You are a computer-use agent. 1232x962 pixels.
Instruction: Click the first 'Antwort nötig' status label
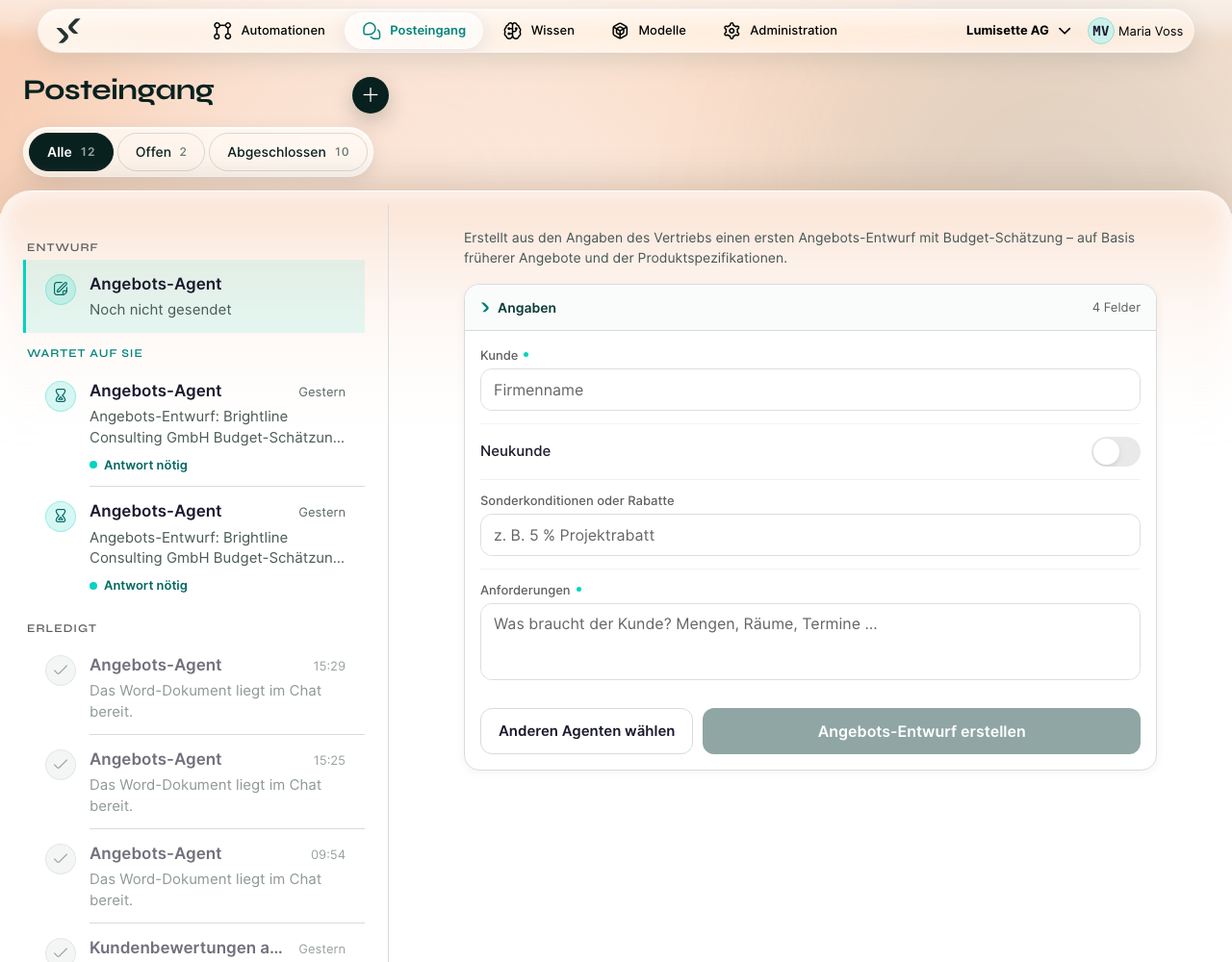[x=145, y=465]
